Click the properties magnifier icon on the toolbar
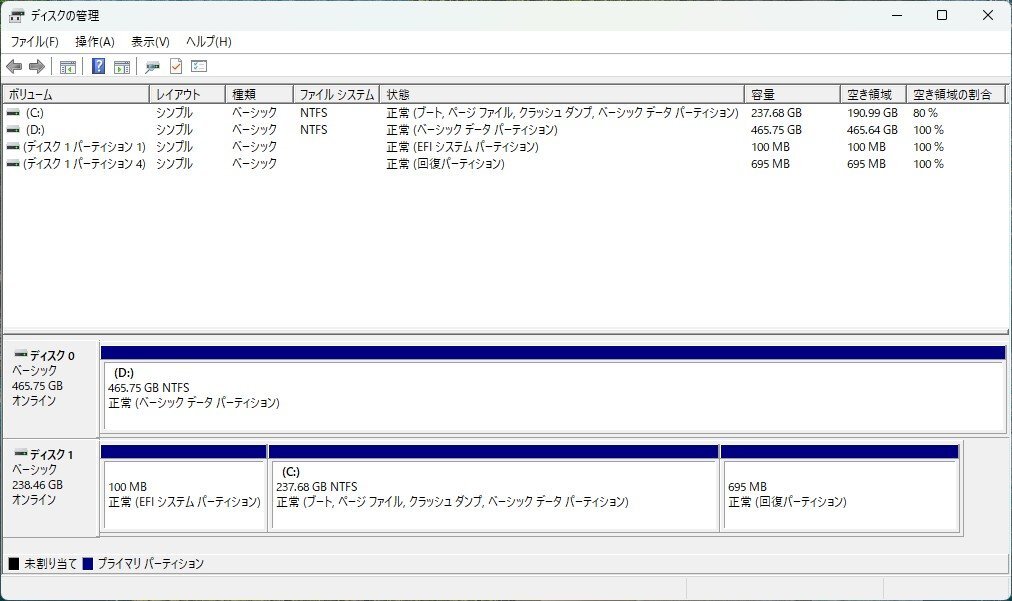1012x601 pixels. coord(151,66)
